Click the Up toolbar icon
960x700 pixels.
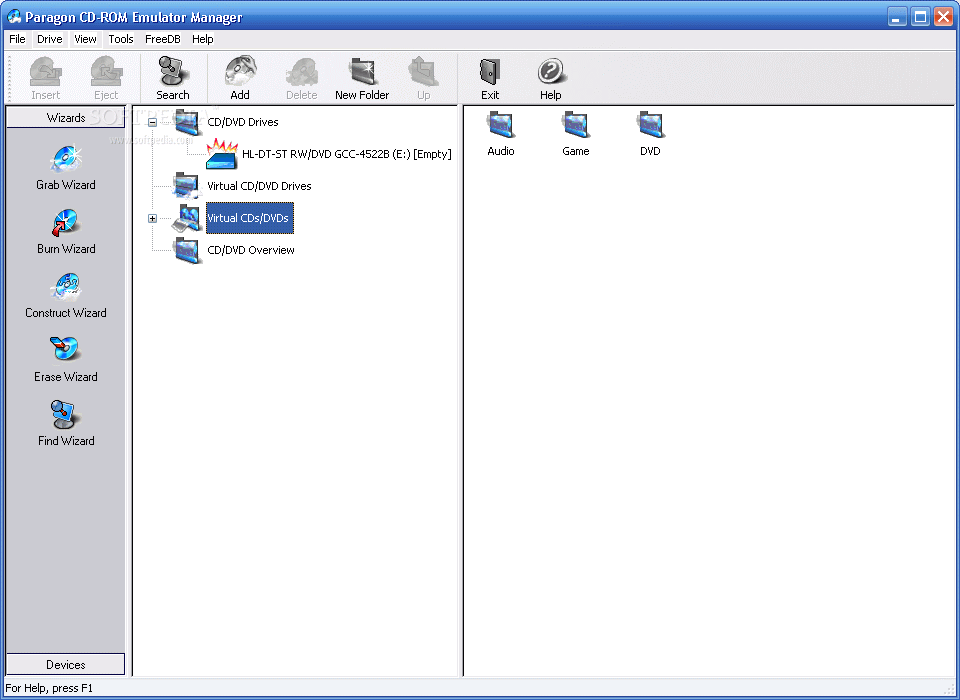click(x=424, y=72)
